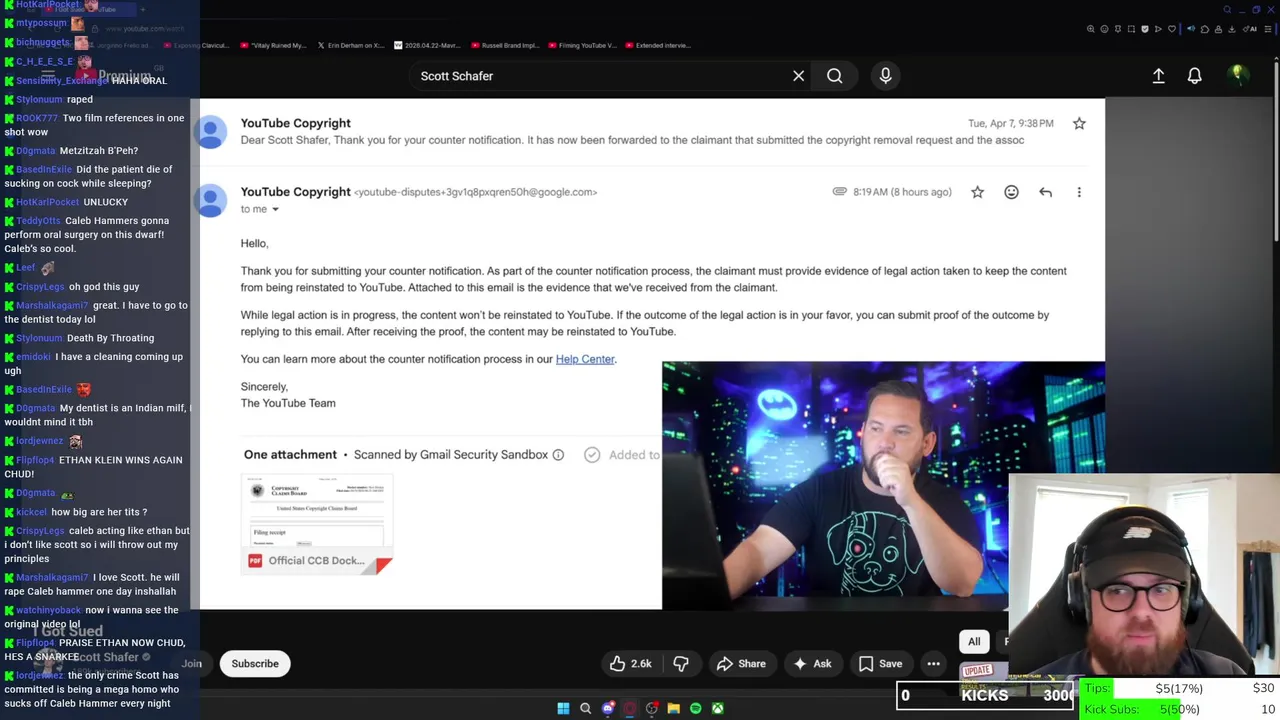Reply to the YouTube Copyright email
Viewport: 1280px width, 720px height.
coord(1045,192)
